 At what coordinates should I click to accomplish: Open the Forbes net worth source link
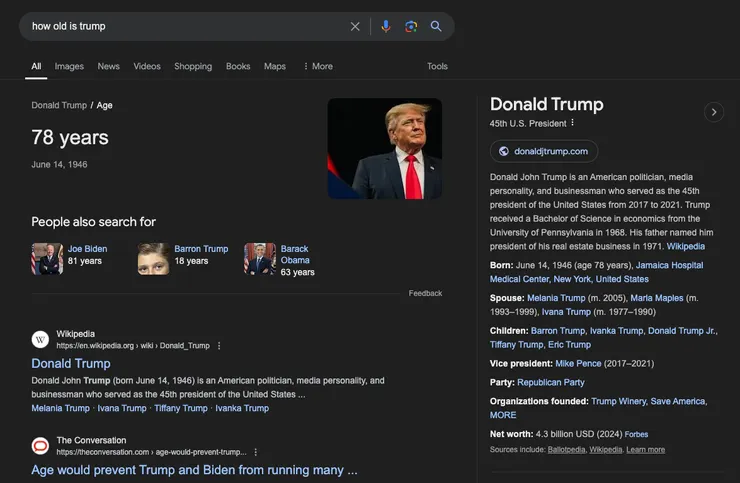[x=636, y=434]
